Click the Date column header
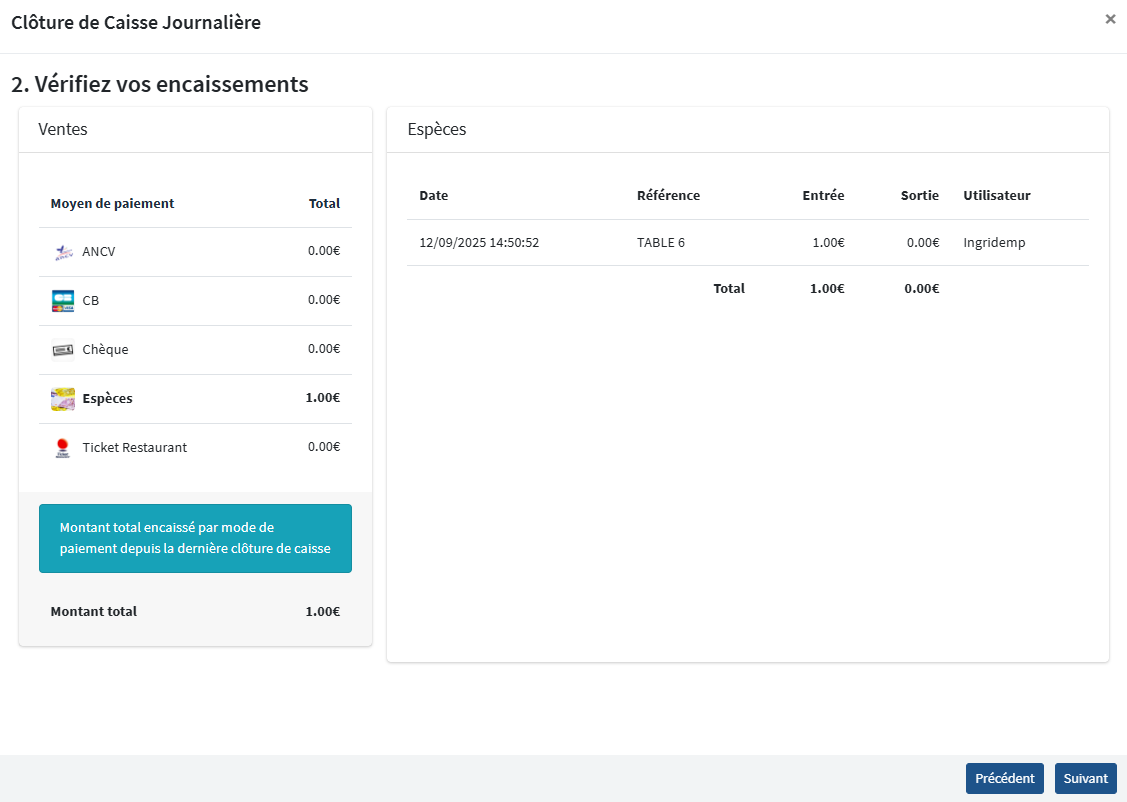This screenshot has width=1127, height=802. 434,195
